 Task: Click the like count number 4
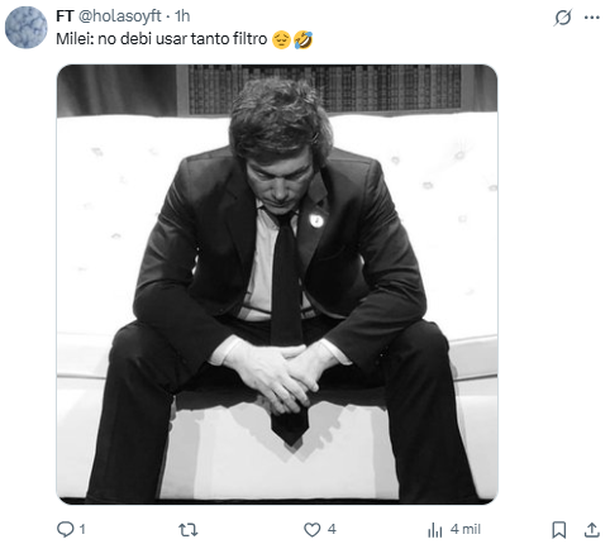(x=331, y=529)
